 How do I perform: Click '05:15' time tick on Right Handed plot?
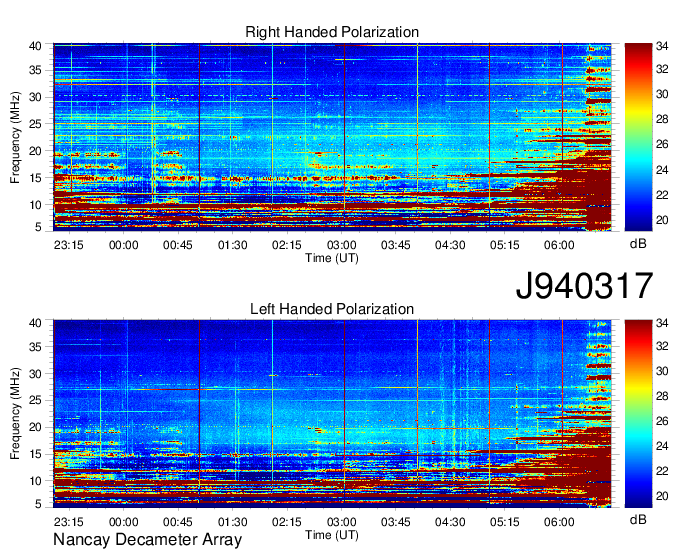pyautogui.click(x=505, y=245)
